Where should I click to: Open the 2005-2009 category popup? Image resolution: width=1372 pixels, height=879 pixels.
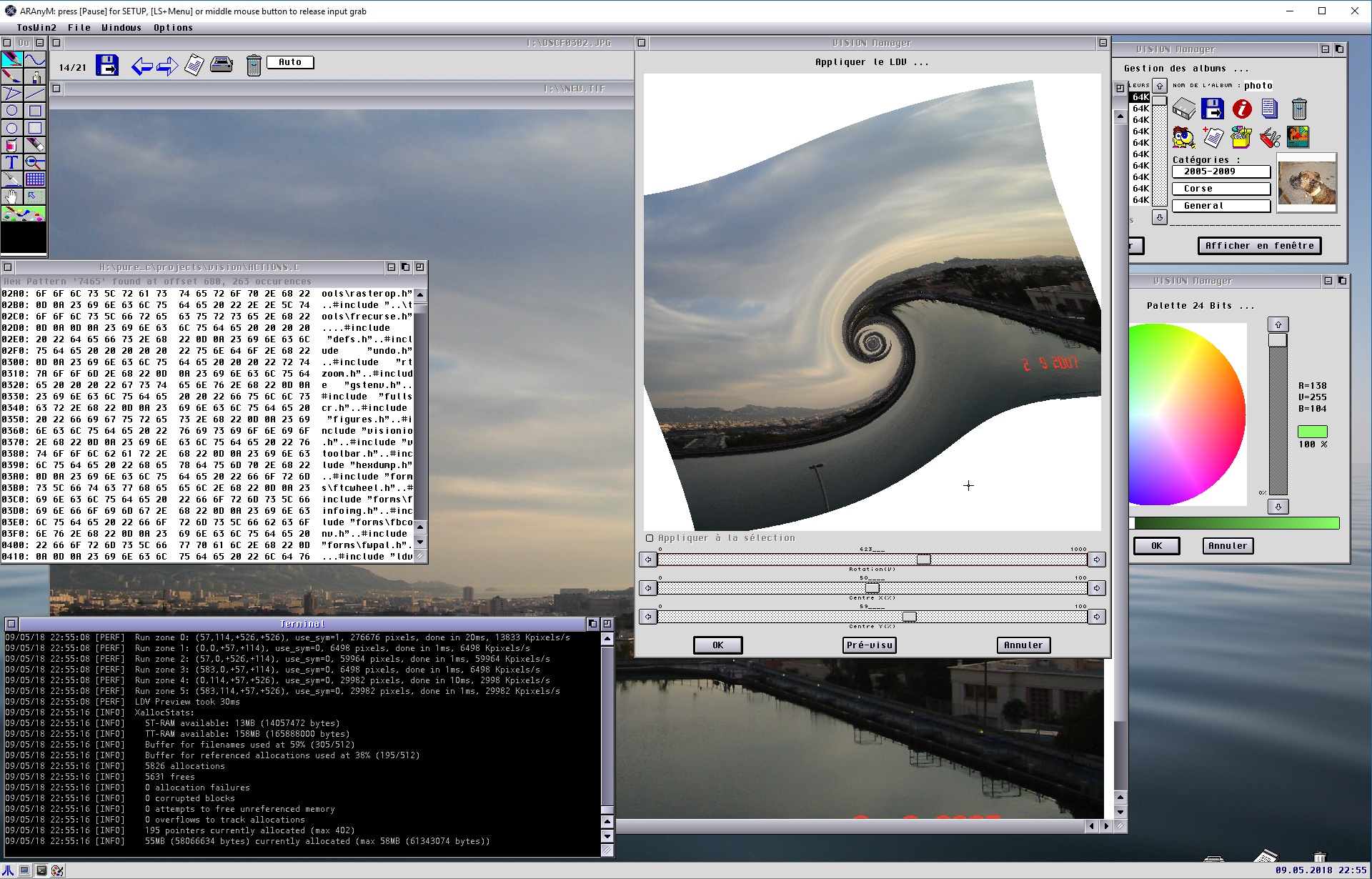pos(1221,172)
